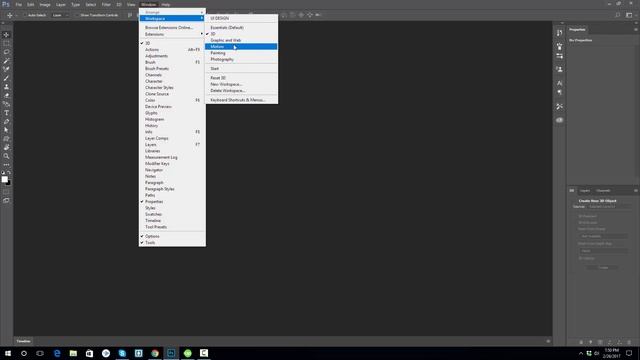Open Task View on the taskbar

pyautogui.click(x=40, y=353)
